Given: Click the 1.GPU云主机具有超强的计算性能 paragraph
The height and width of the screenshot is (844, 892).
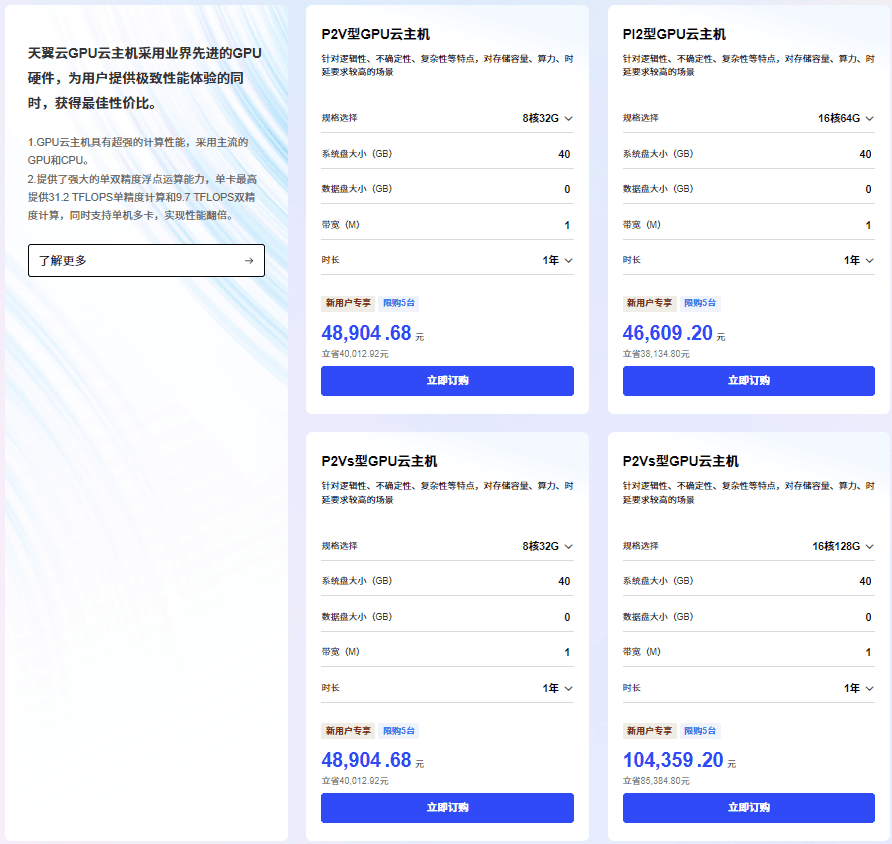Looking at the screenshot, I should tap(138, 151).
